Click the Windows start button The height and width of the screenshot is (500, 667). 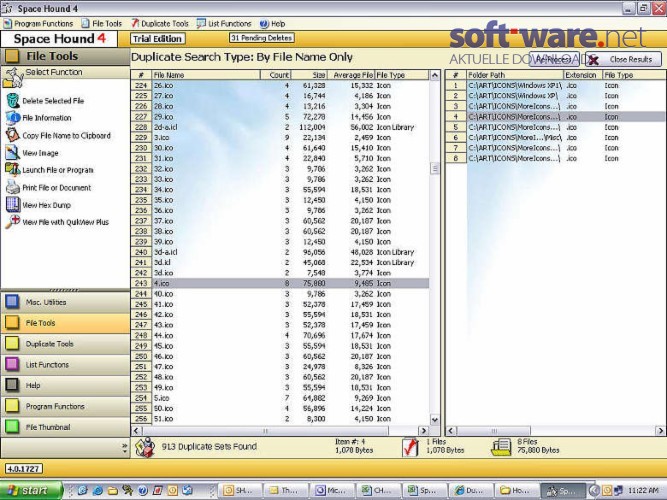click(31, 490)
